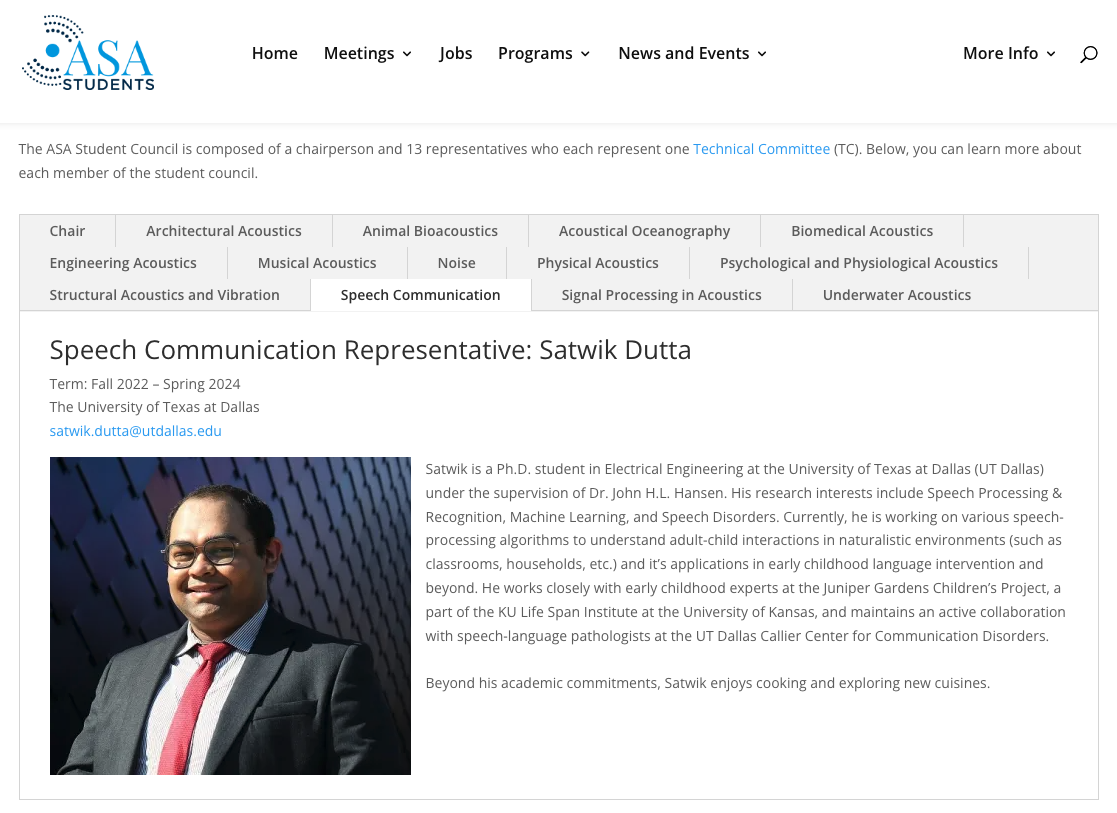Open the Animal Bioacoustics tab
Viewport: 1117px width, 813px height.
[430, 231]
